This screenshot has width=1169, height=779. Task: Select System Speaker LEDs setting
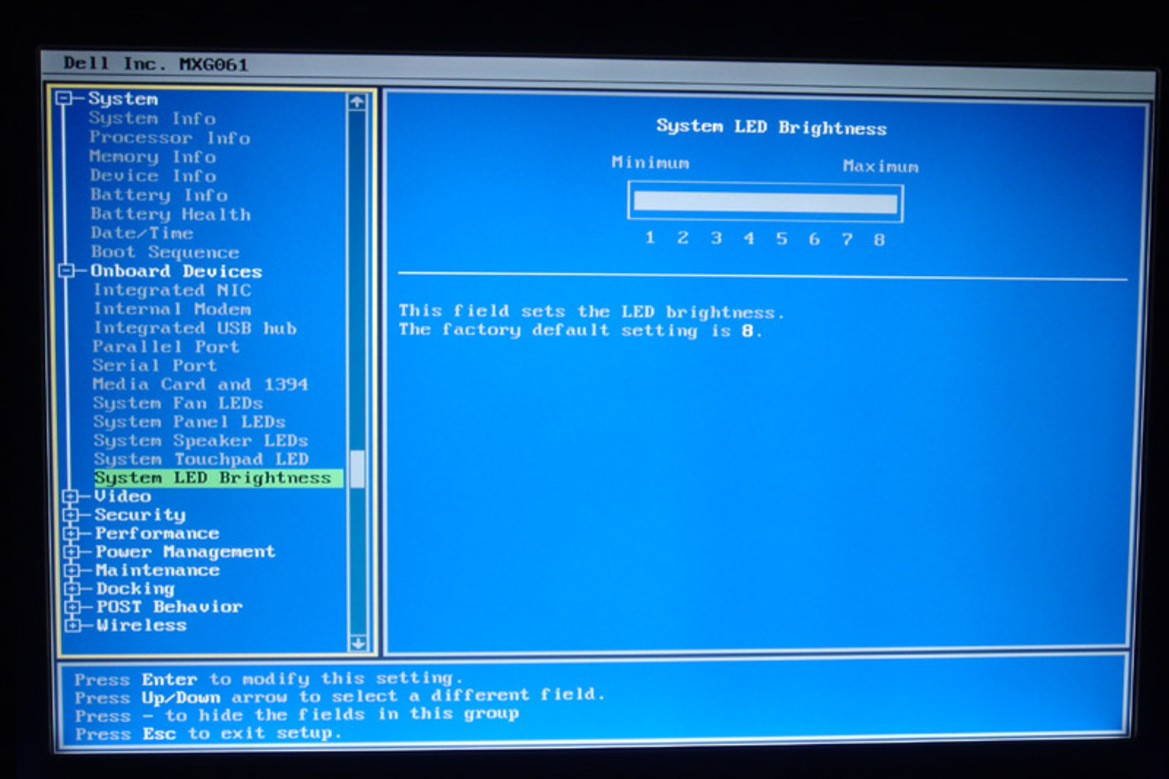click(201, 441)
